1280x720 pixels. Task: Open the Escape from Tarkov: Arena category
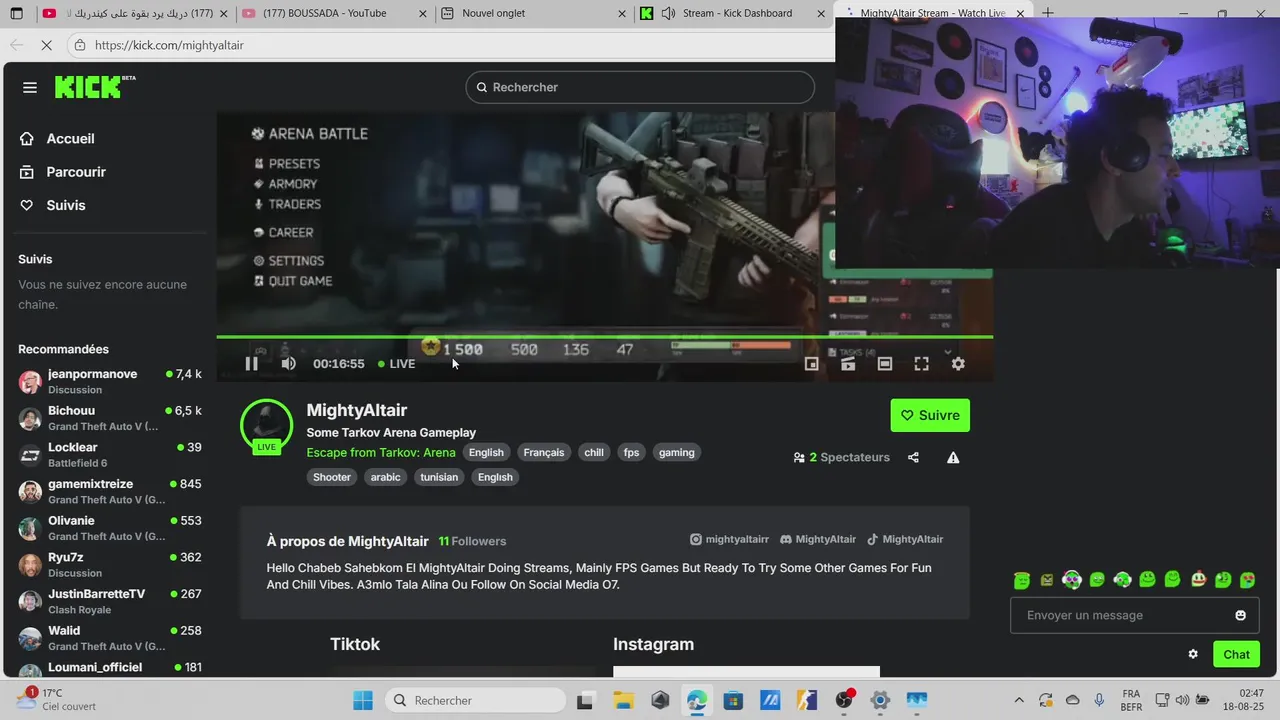pos(381,452)
